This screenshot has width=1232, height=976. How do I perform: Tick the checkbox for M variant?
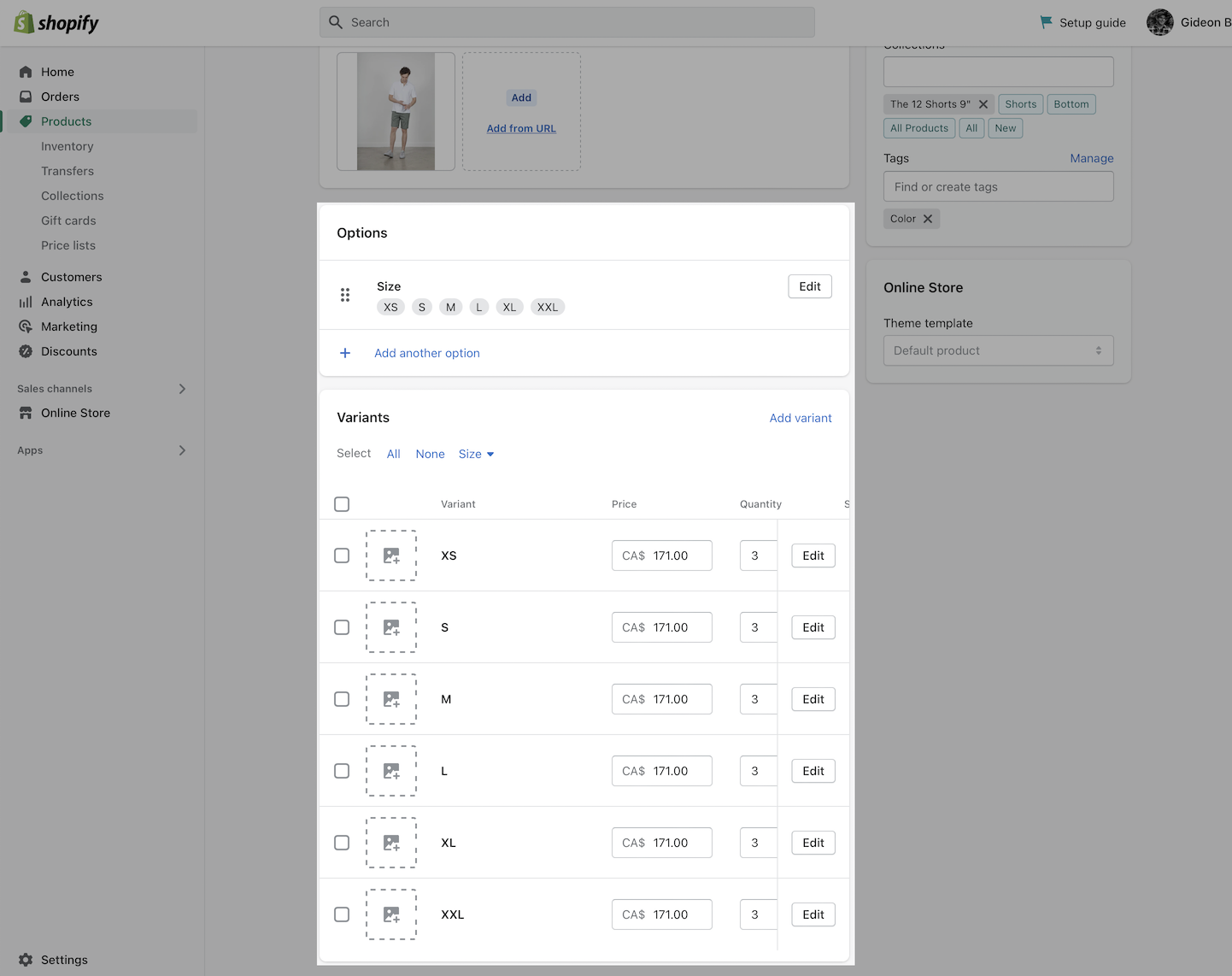[342, 699]
